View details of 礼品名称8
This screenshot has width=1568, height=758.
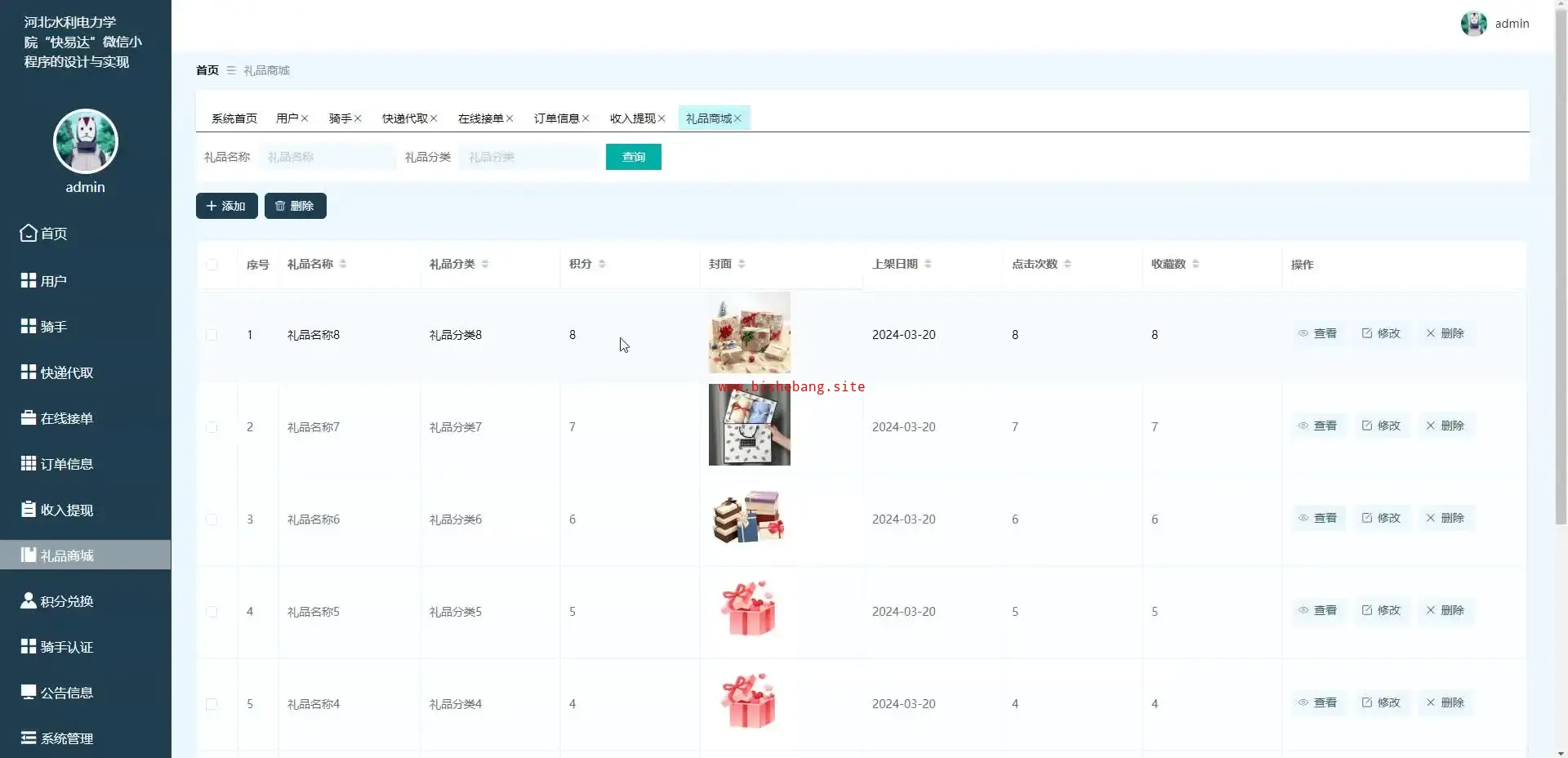click(1317, 333)
